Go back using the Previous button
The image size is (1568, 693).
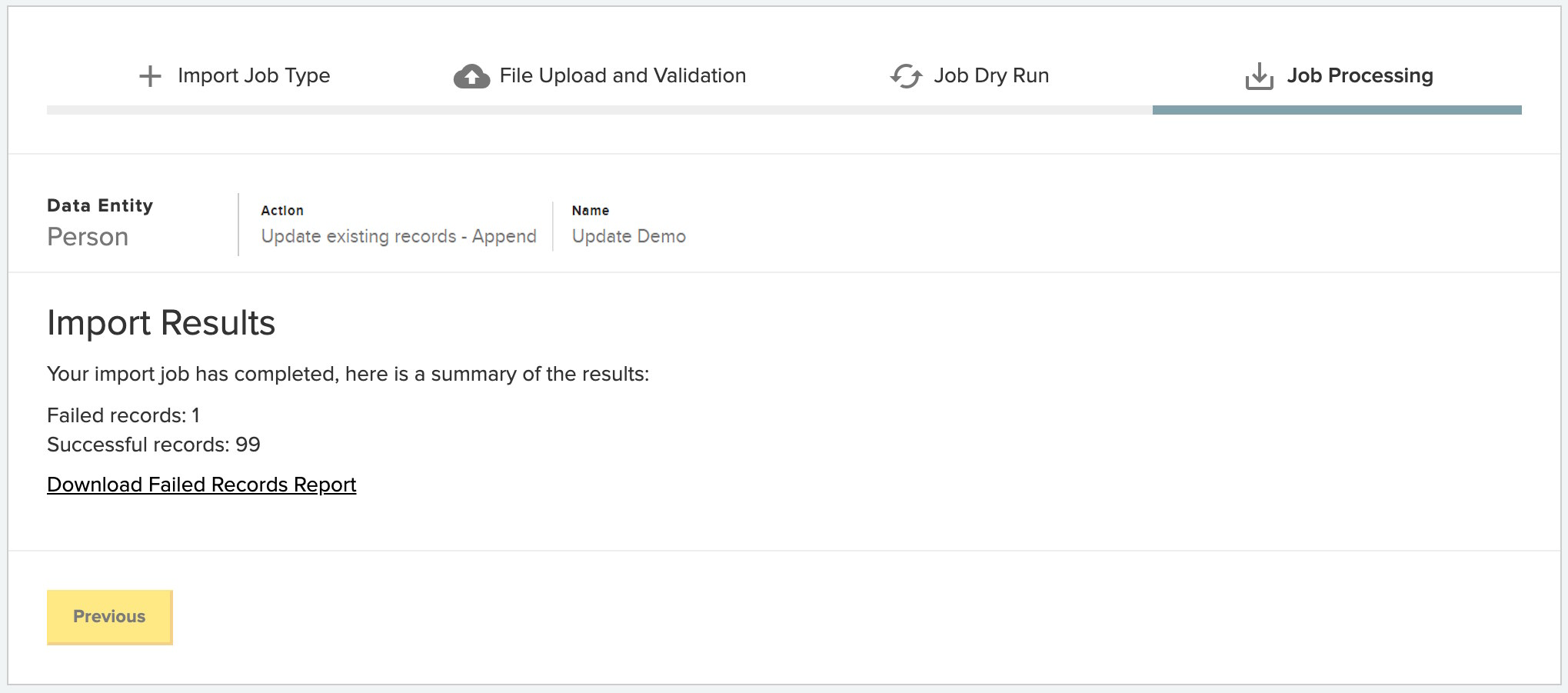tap(110, 617)
